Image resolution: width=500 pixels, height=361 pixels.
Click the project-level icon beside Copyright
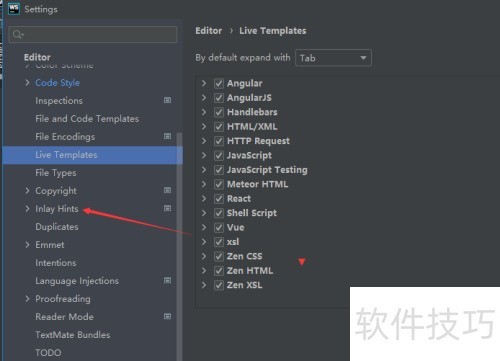point(168,190)
